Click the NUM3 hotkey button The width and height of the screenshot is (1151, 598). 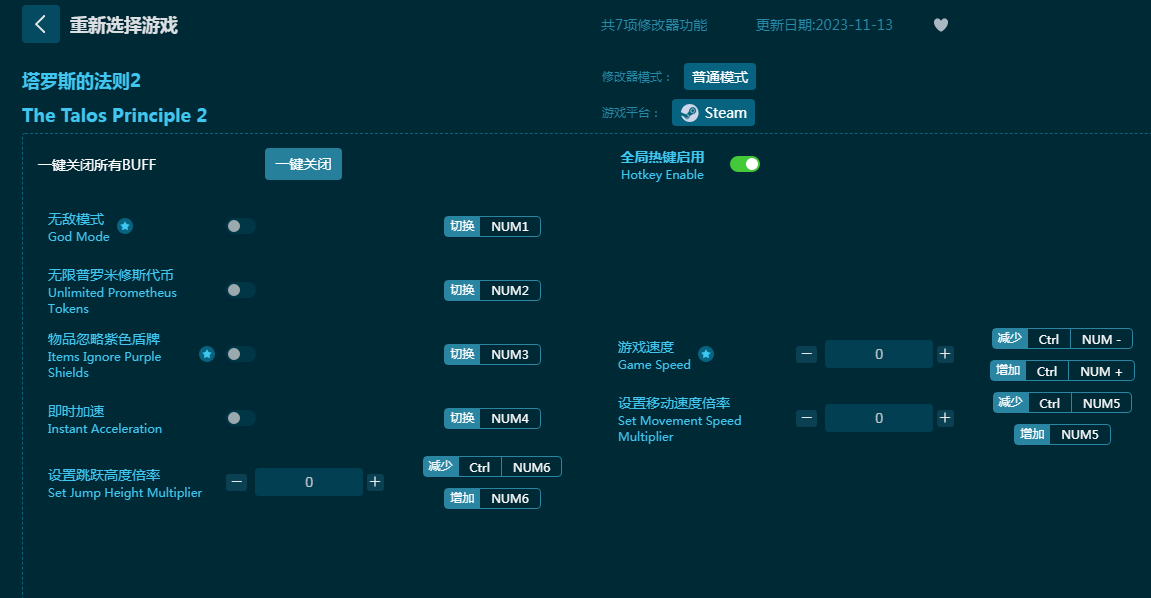tap(492, 354)
